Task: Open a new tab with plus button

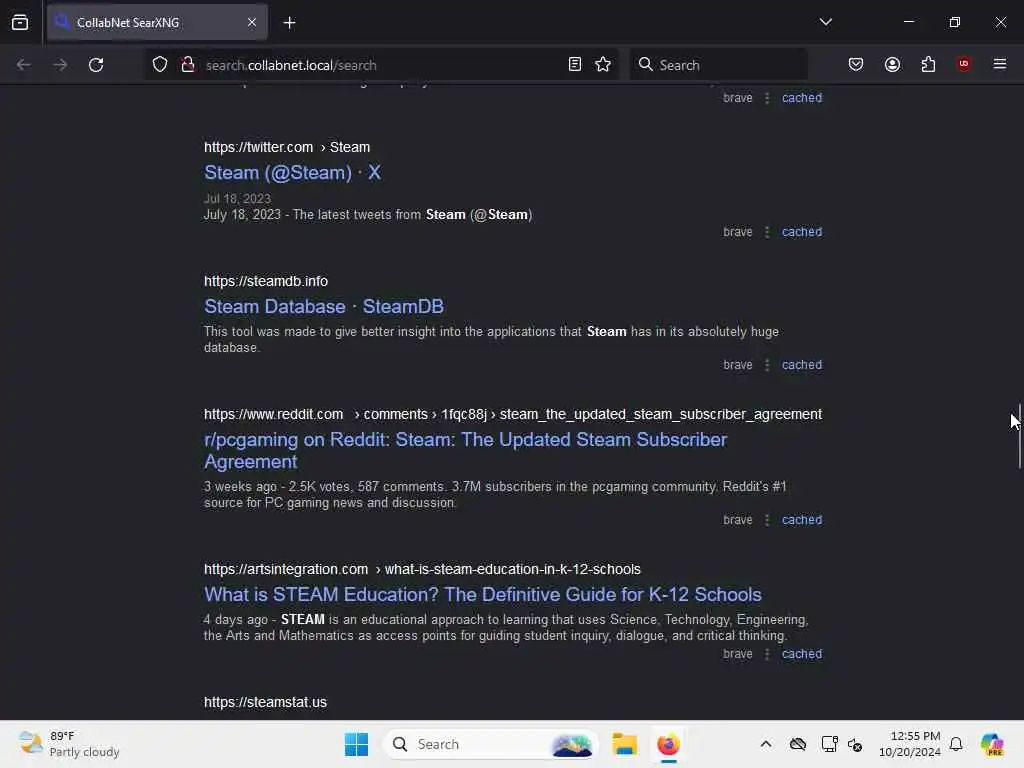Action: click(x=289, y=23)
